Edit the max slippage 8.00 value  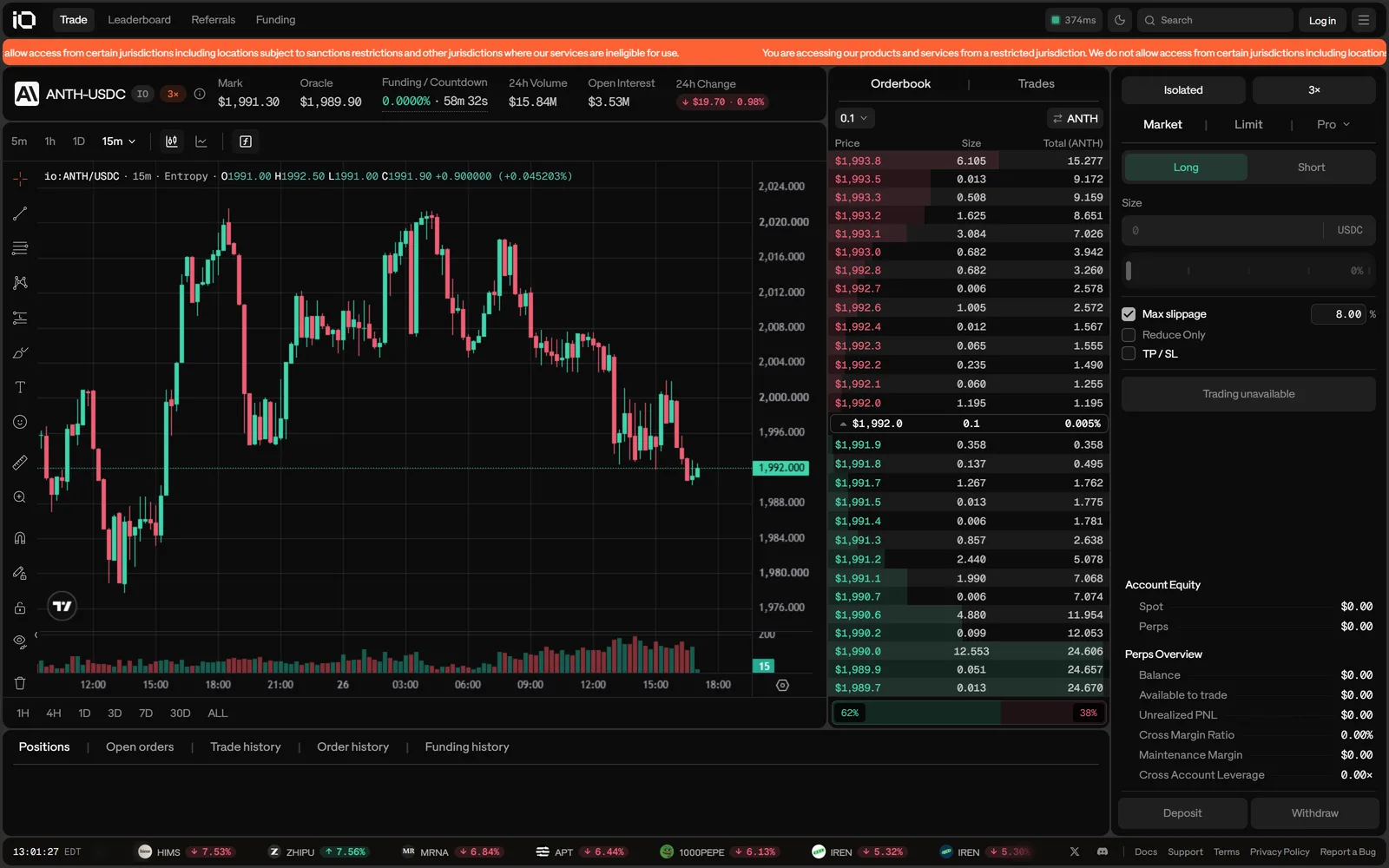click(1339, 314)
